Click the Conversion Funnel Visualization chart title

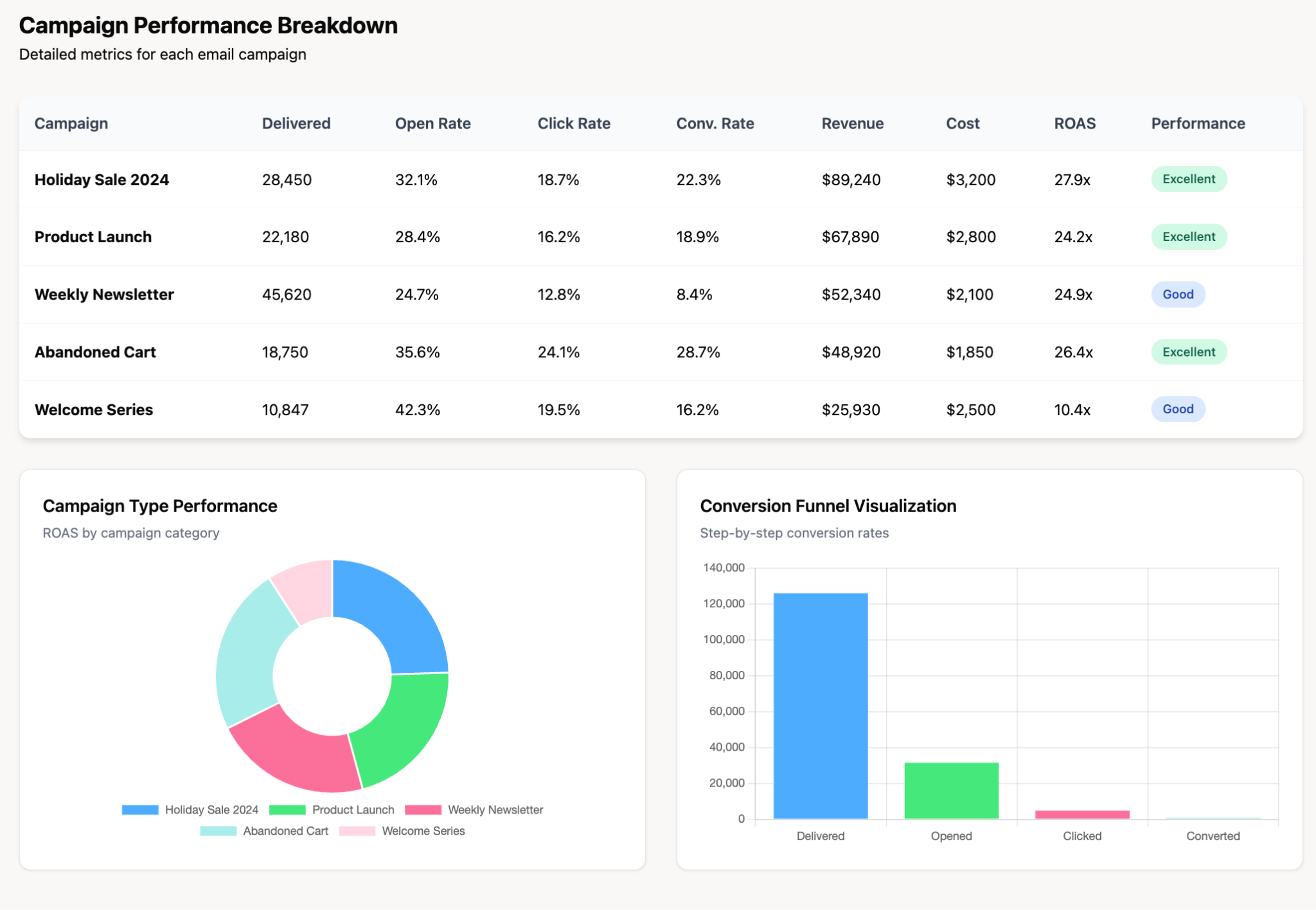click(828, 506)
